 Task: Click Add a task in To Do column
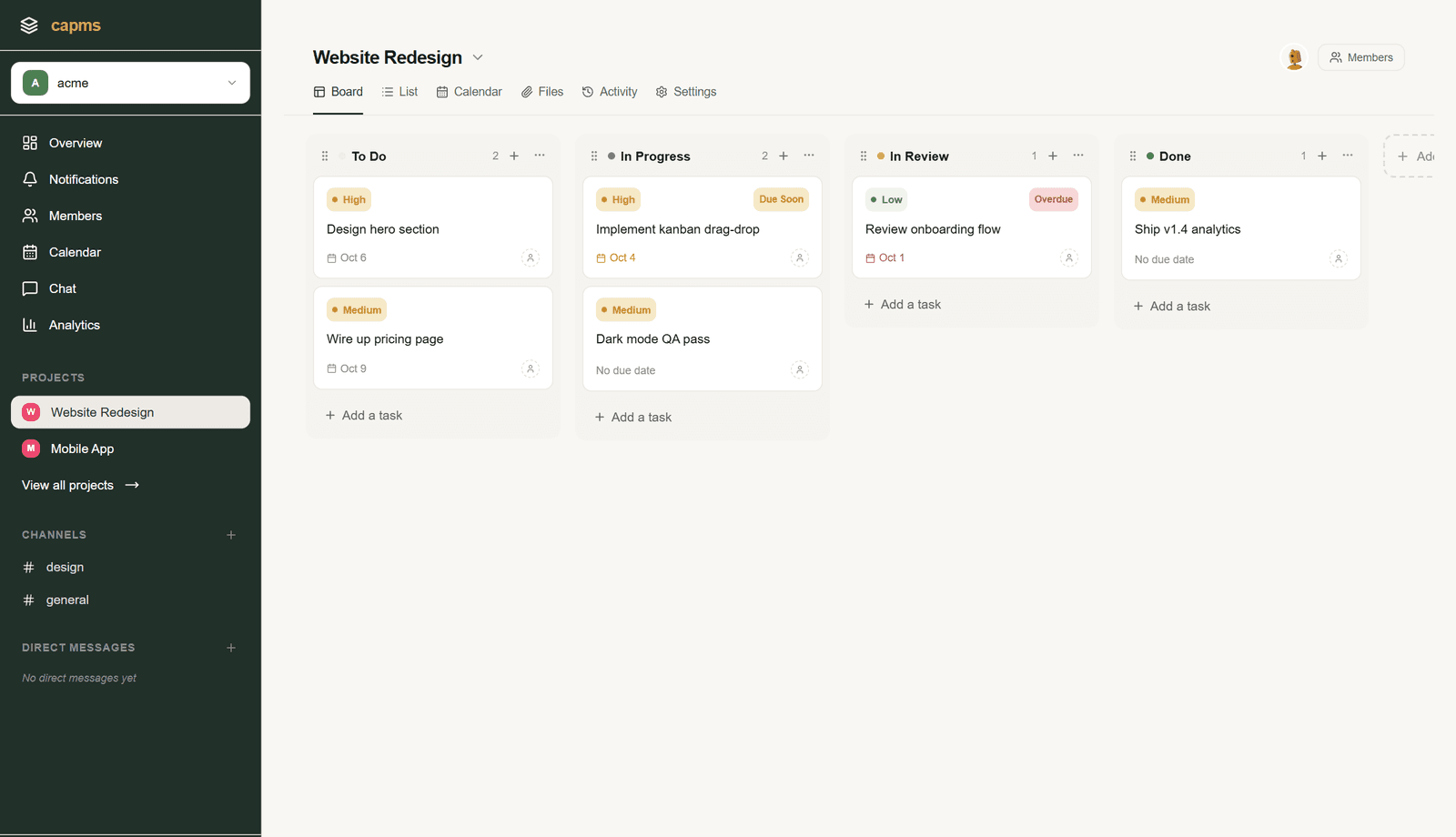[364, 416]
